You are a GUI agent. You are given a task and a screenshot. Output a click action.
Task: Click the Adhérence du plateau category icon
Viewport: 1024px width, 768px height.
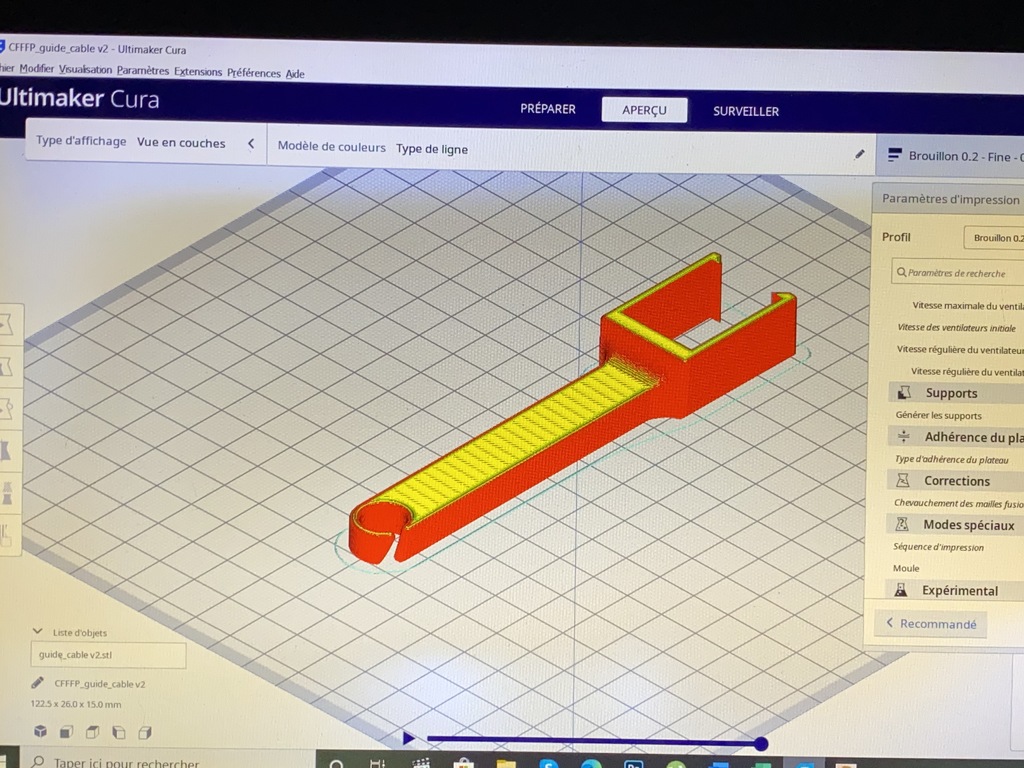pyautogui.click(x=903, y=436)
